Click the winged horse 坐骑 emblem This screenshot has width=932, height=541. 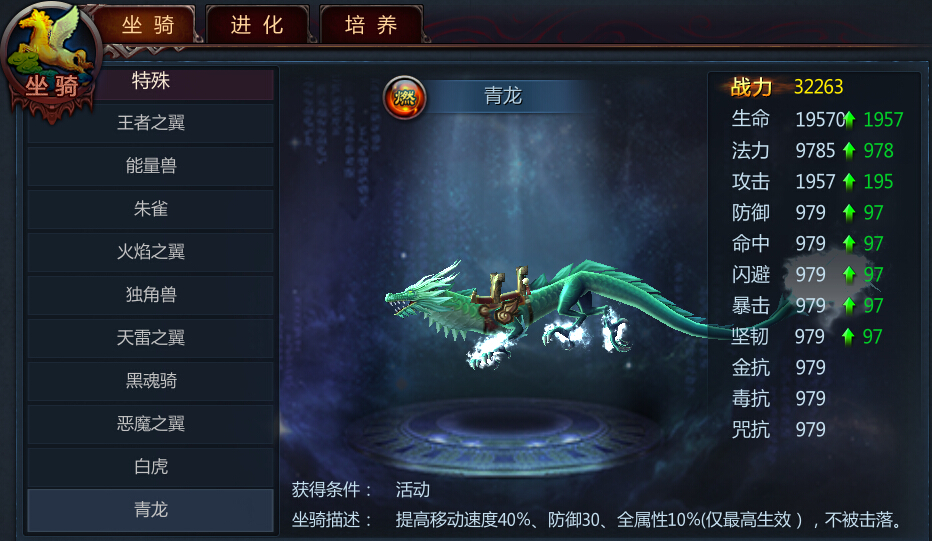(x=52, y=58)
